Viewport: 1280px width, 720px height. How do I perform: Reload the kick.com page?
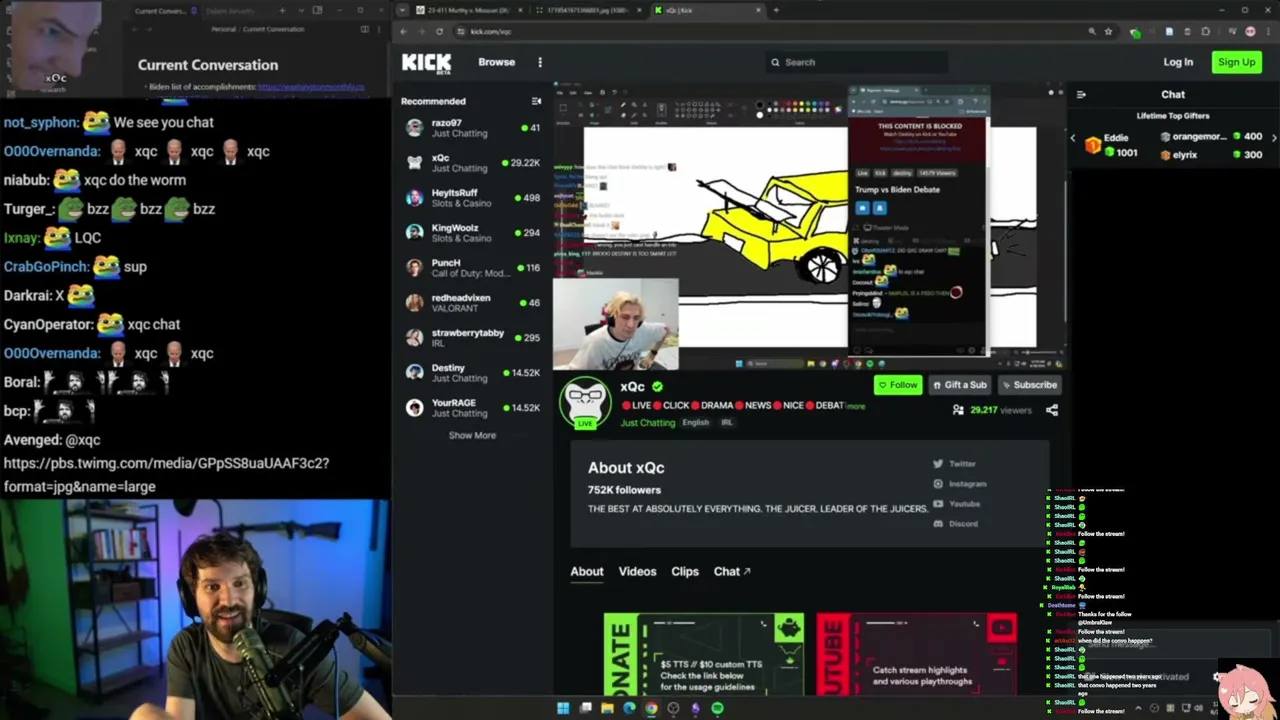click(439, 31)
